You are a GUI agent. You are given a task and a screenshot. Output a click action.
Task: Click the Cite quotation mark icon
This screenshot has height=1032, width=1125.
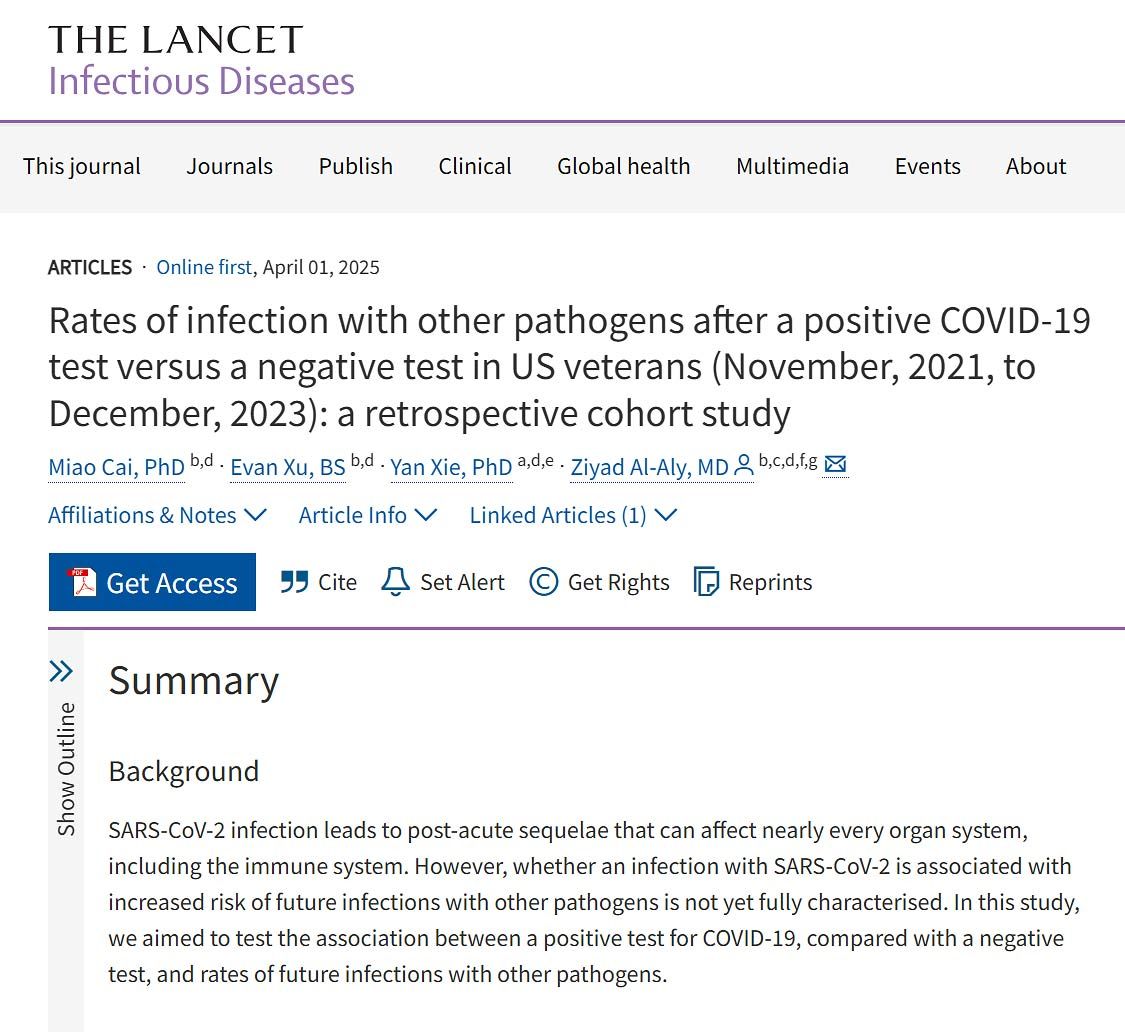coord(294,581)
